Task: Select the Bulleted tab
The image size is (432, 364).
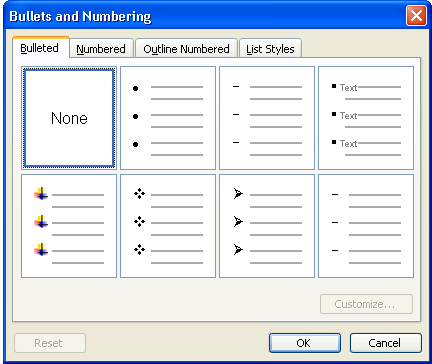Action: coord(40,48)
